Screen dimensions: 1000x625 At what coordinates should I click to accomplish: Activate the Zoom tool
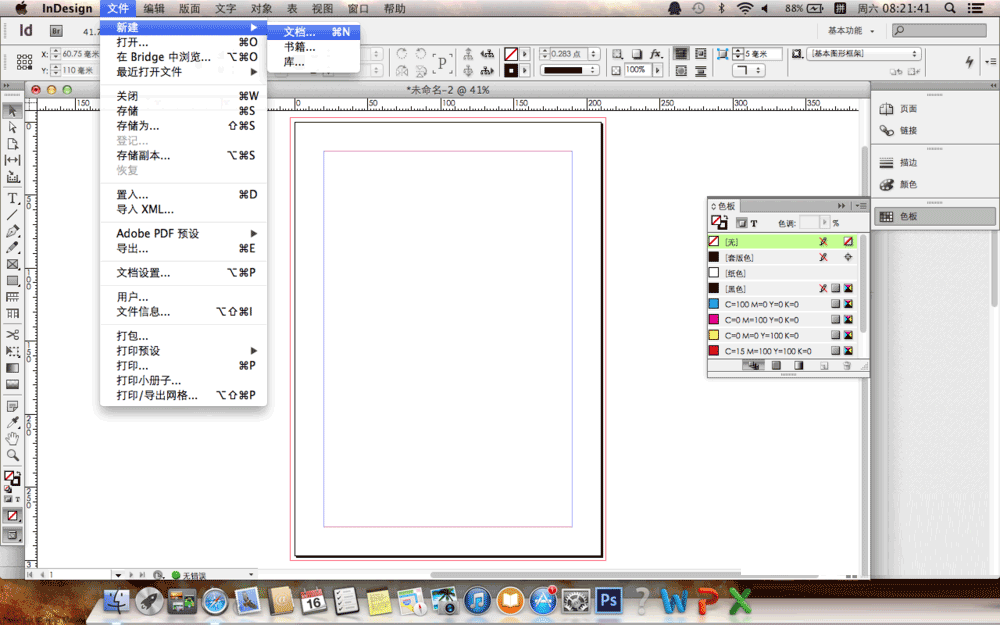10,452
